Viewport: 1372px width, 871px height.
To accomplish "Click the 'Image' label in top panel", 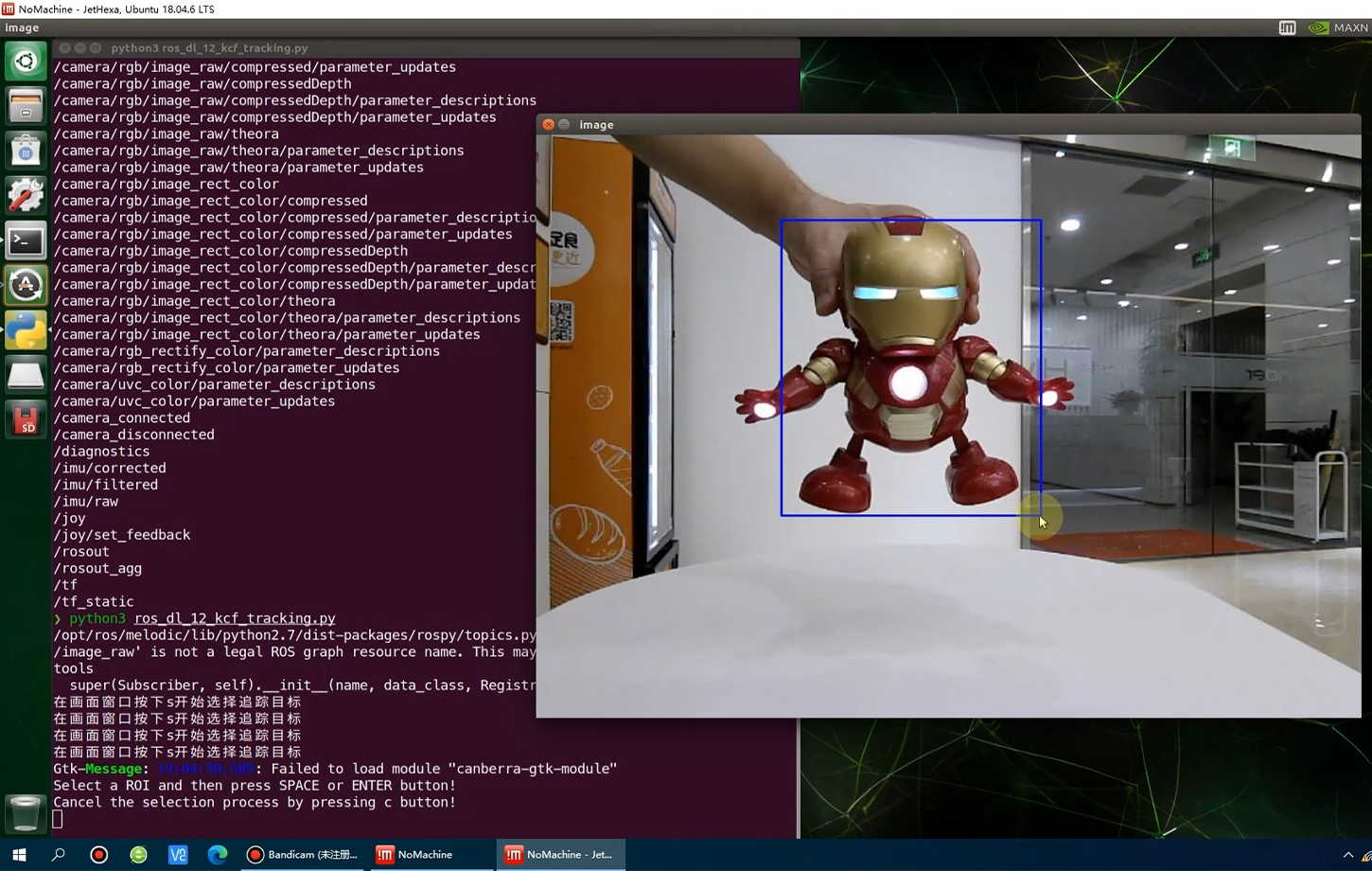I will point(22,27).
